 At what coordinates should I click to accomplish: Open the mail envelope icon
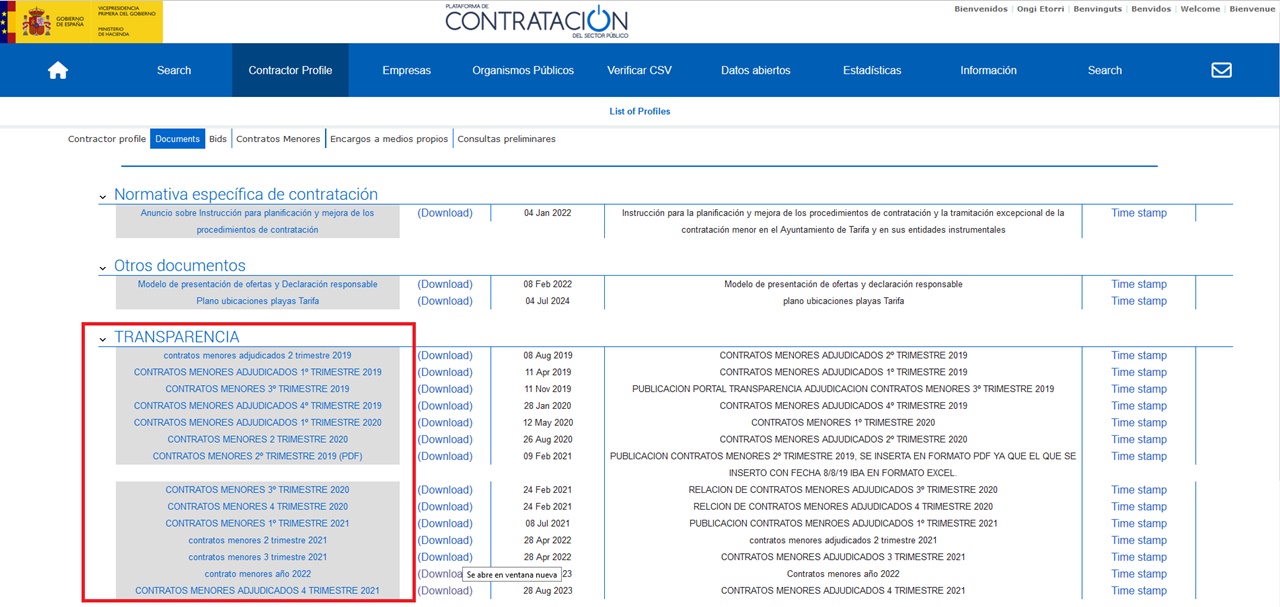pyautogui.click(x=1221, y=70)
